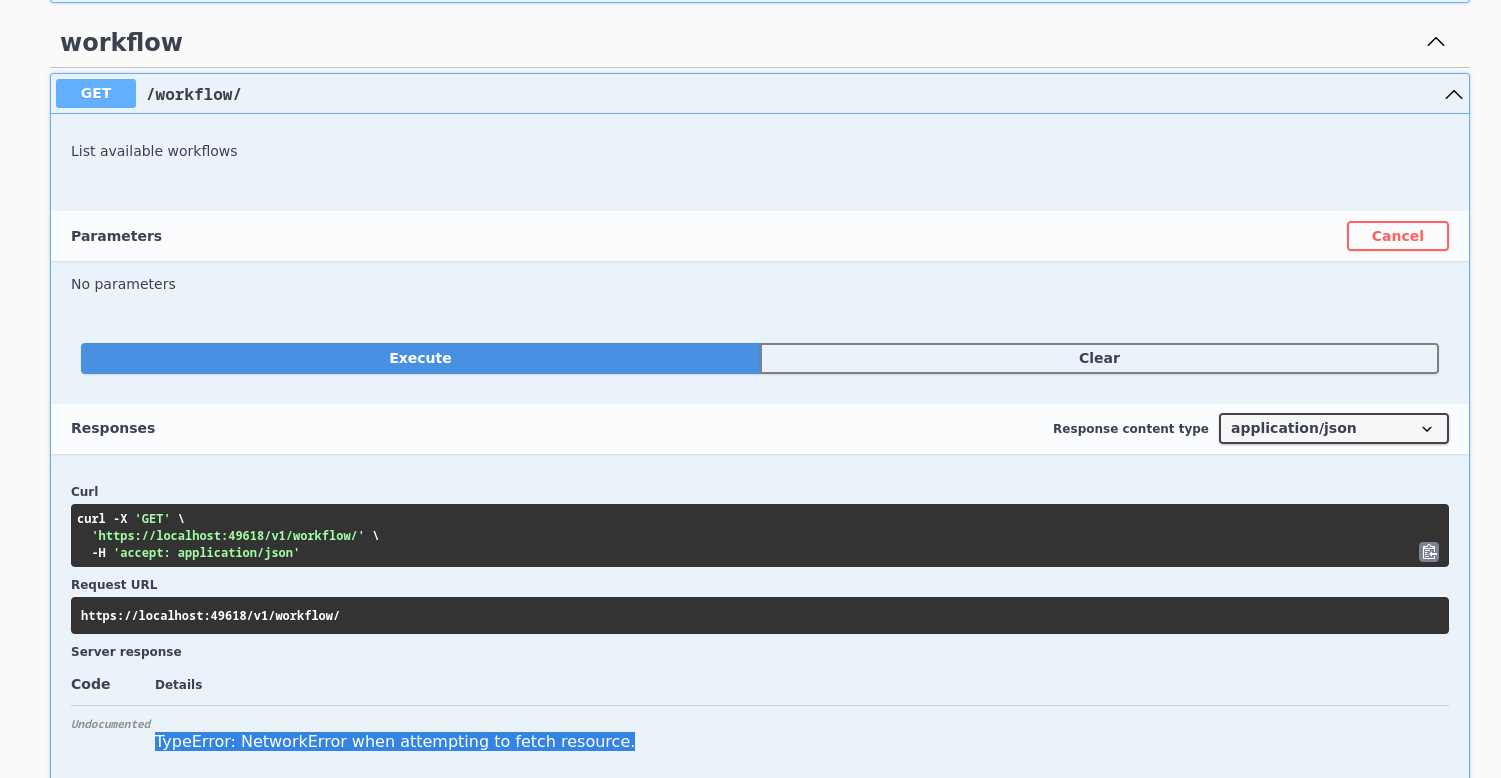Click the curl command code block
1501x778 pixels.
700,535
